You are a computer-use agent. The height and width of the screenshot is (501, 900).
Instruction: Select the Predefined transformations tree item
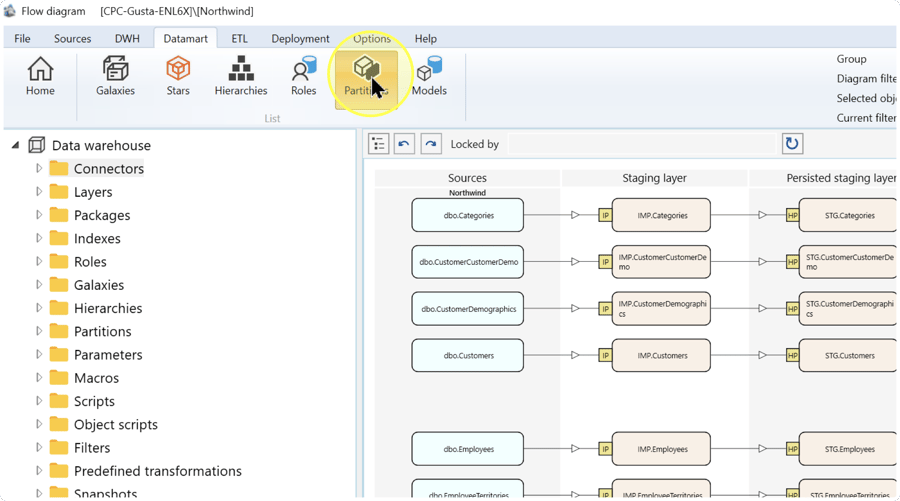point(158,471)
